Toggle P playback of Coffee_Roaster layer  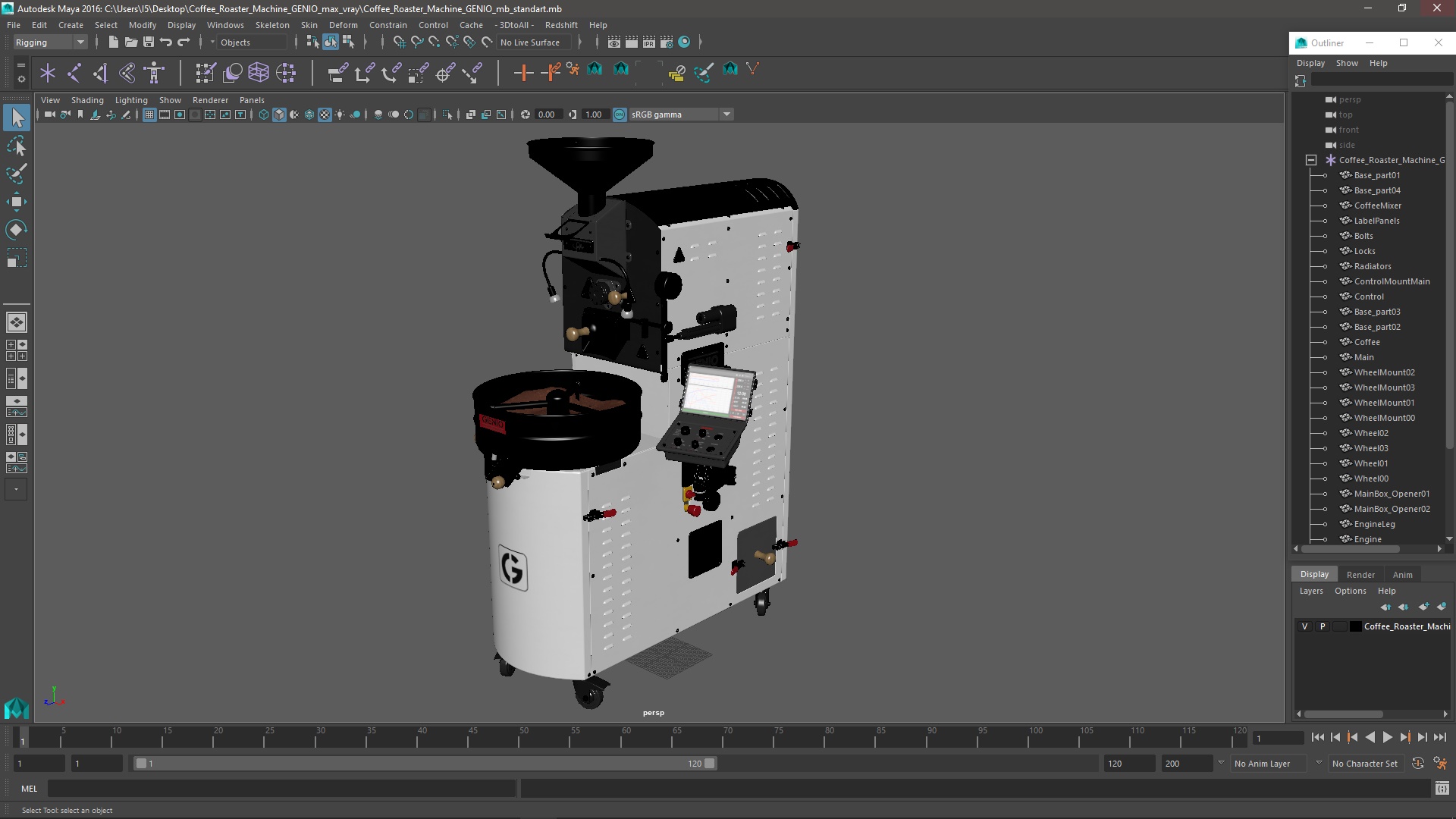click(x=1323, y=626)
